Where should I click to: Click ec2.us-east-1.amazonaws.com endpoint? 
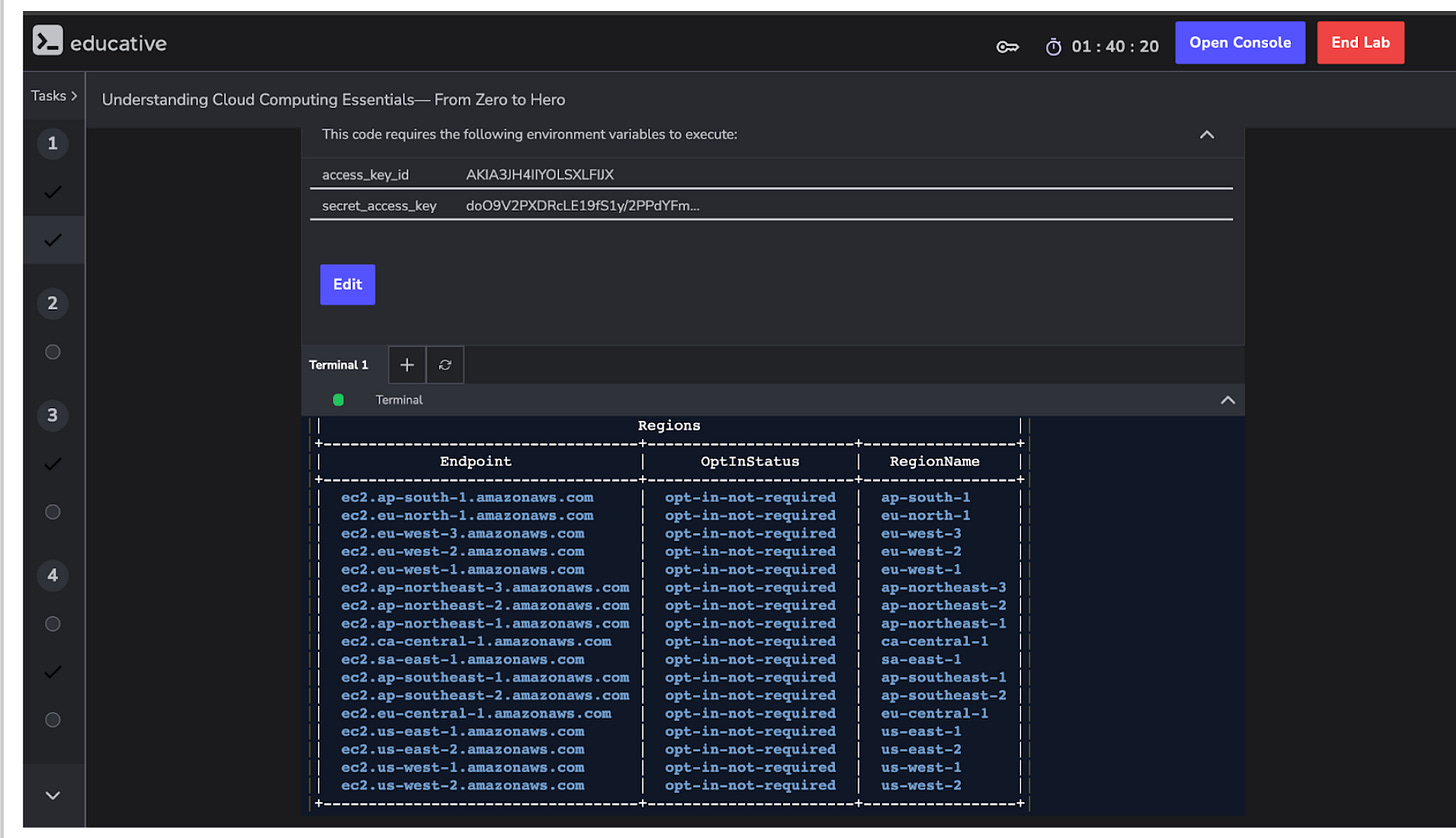pyautogui.click(x=463, y=732)
